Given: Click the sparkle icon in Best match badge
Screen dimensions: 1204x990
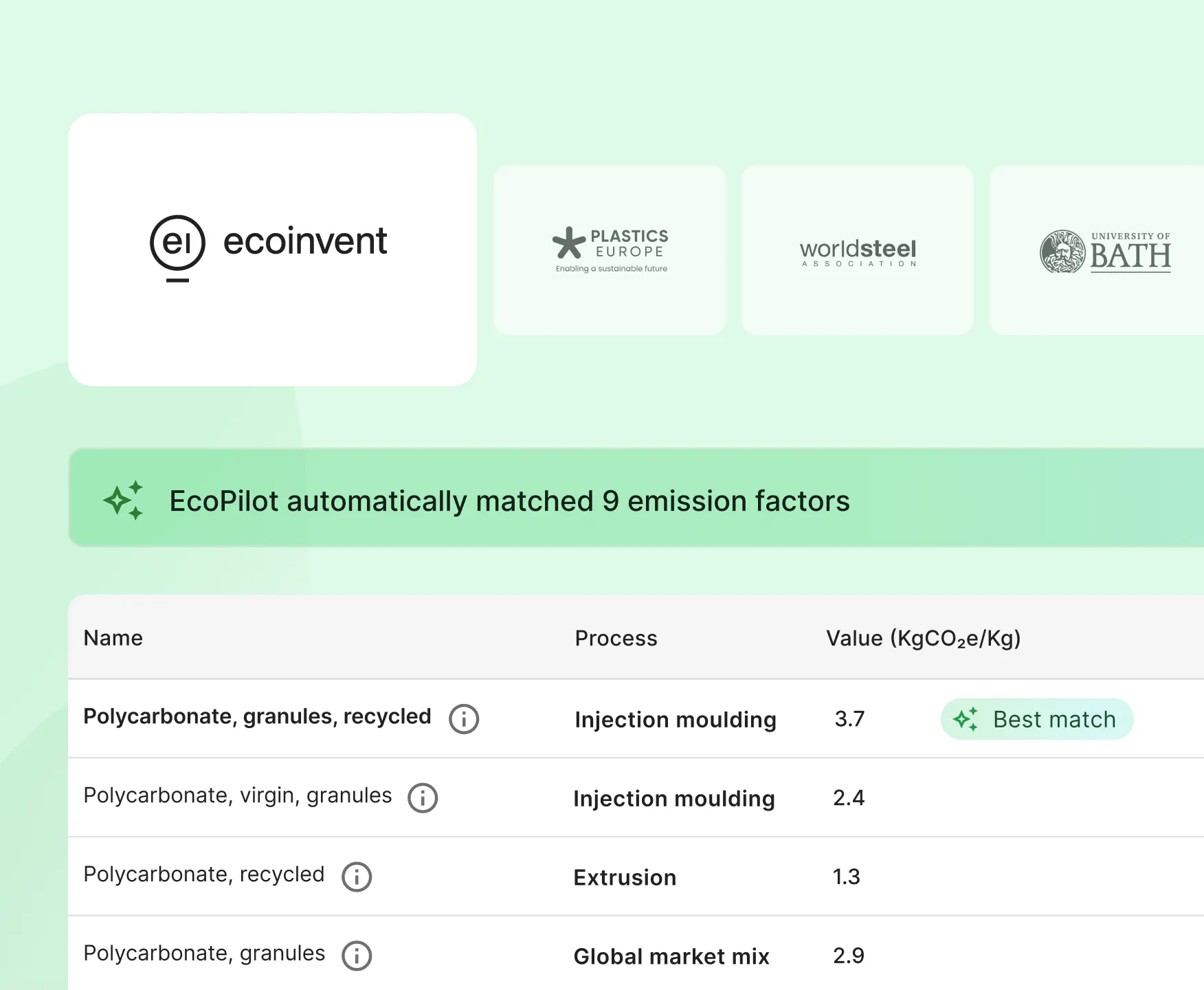Looking at the screenshot, I should tap(966, 719).
